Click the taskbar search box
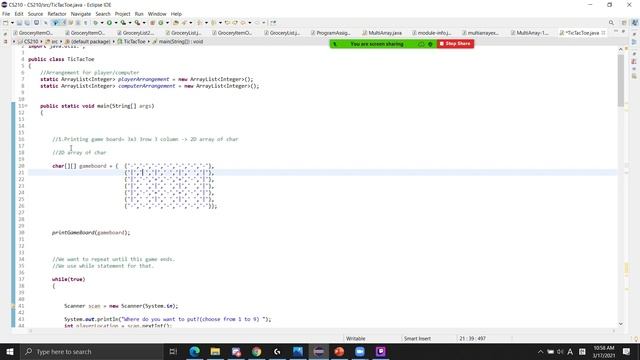The image size is (640, 360). 91,351
